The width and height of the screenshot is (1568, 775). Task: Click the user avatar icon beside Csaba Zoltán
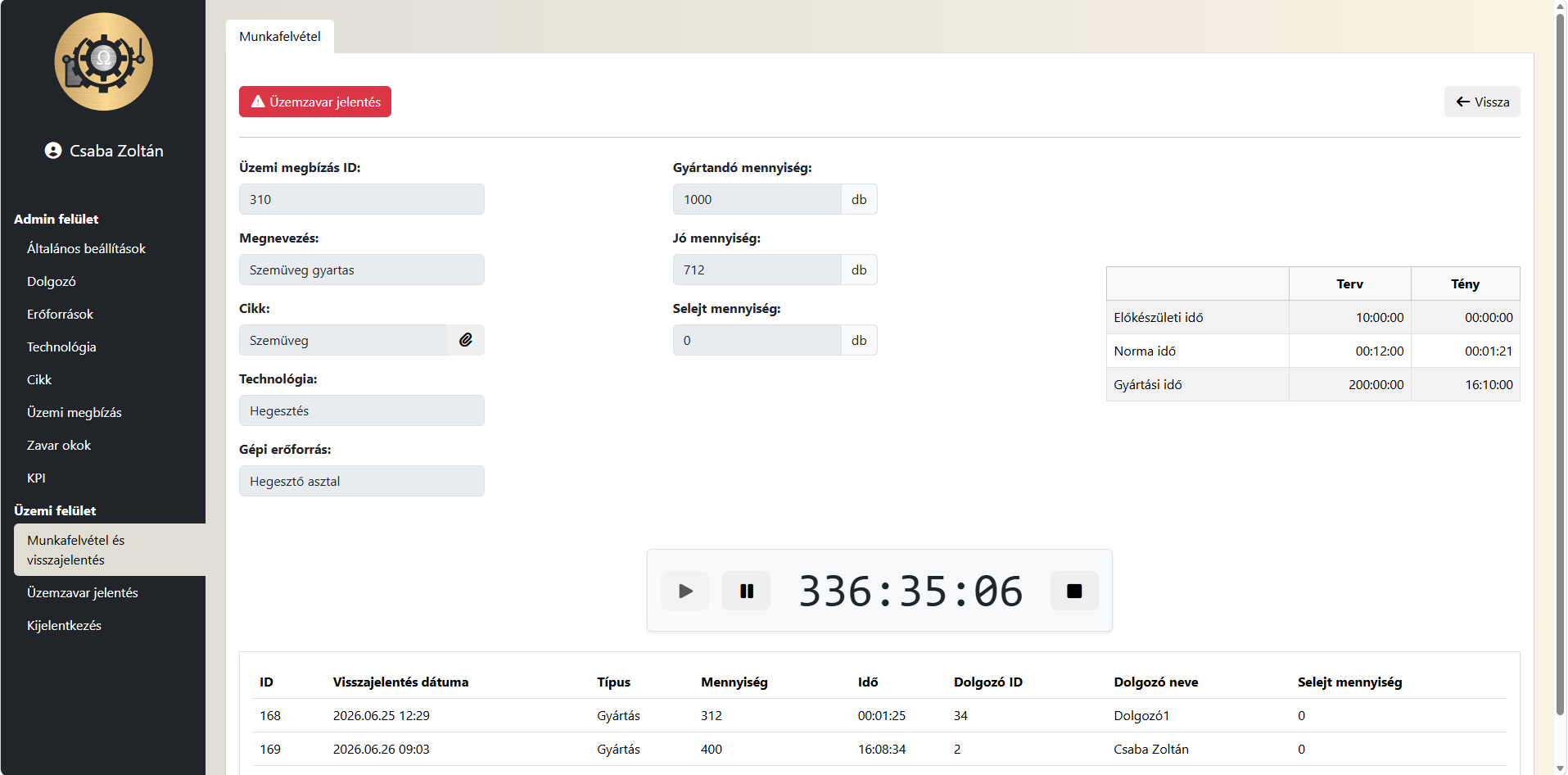click(x=53, y=151)
